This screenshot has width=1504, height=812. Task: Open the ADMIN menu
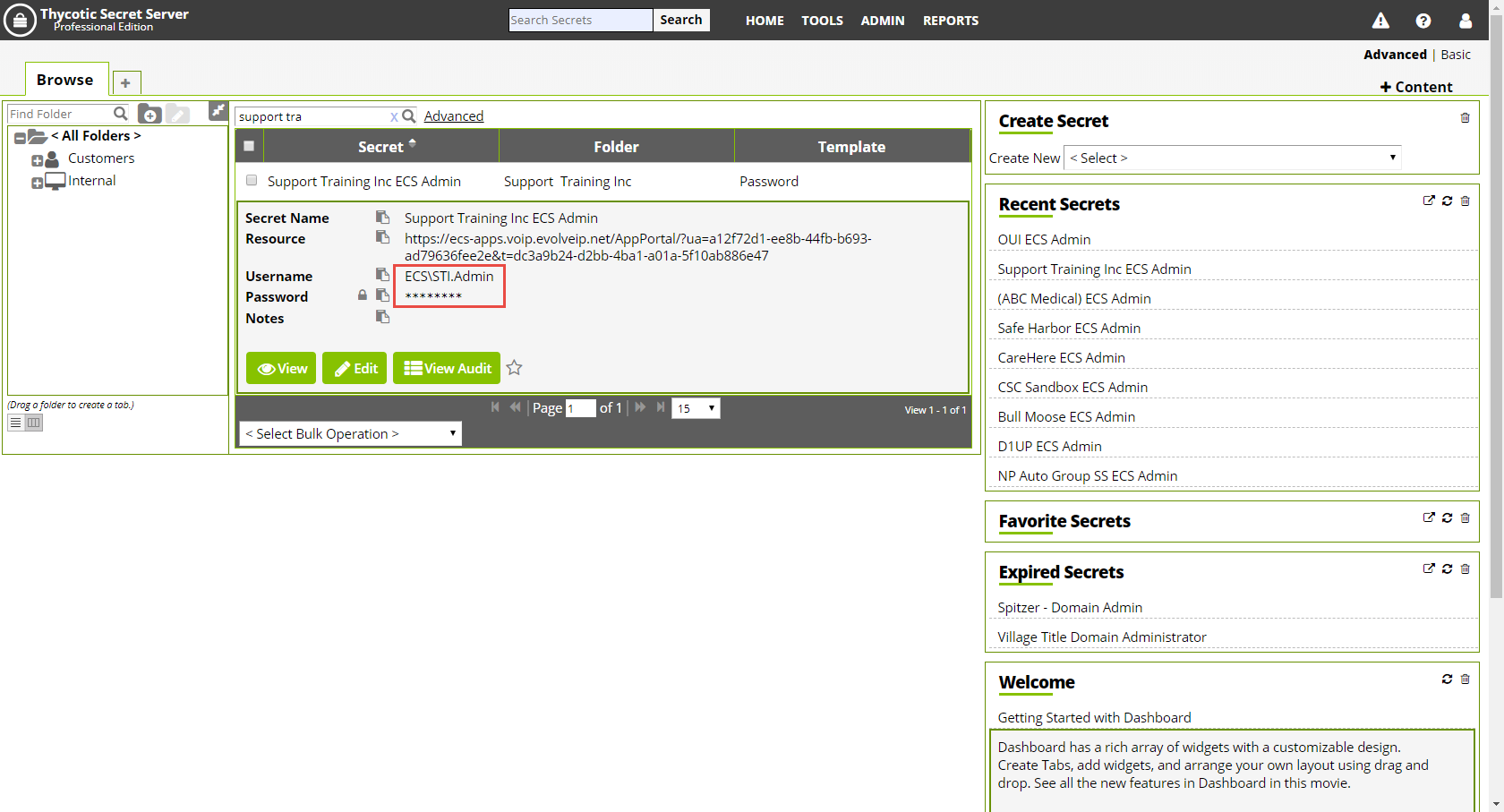coord(882,21)
